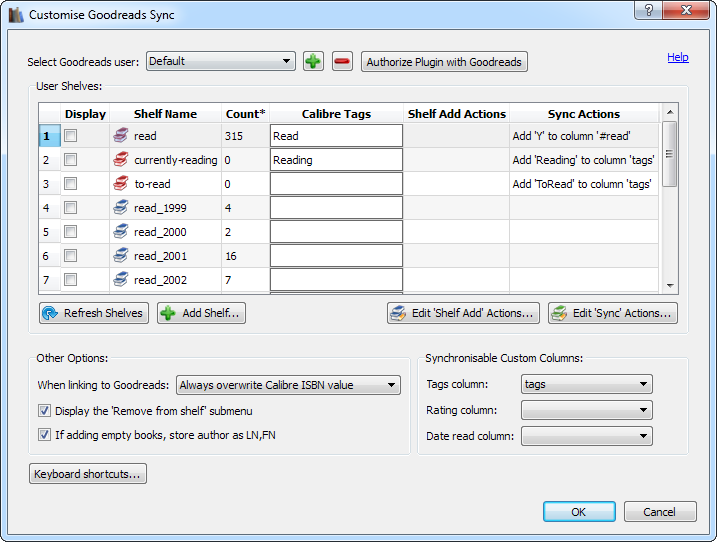The width and height of the screenshot is (717, 542).
Task: Click the Shelf Add Actions column header
Action: [x=457, y=114]
